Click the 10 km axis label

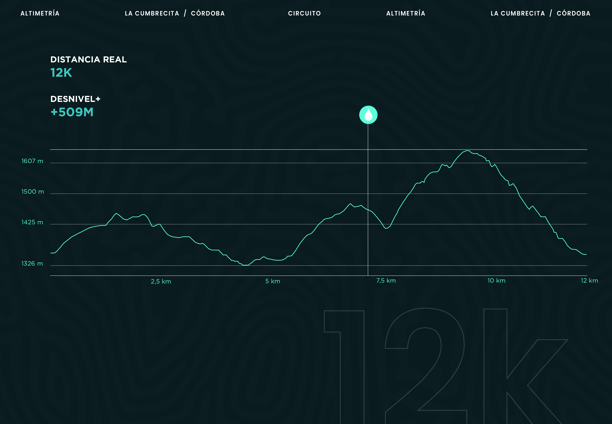click(x=496, y=280)
